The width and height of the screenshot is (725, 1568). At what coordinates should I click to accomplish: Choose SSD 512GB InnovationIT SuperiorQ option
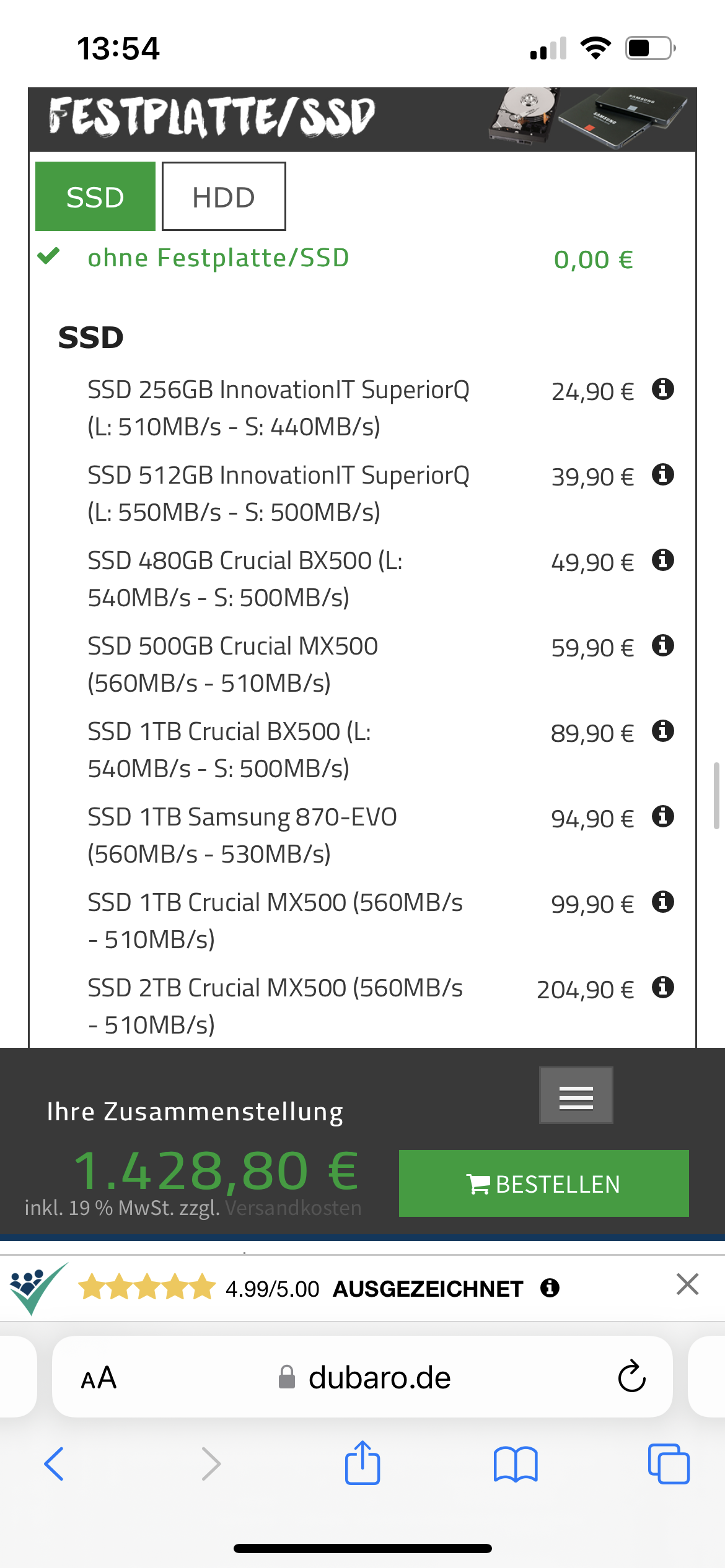tap(278, 494)
